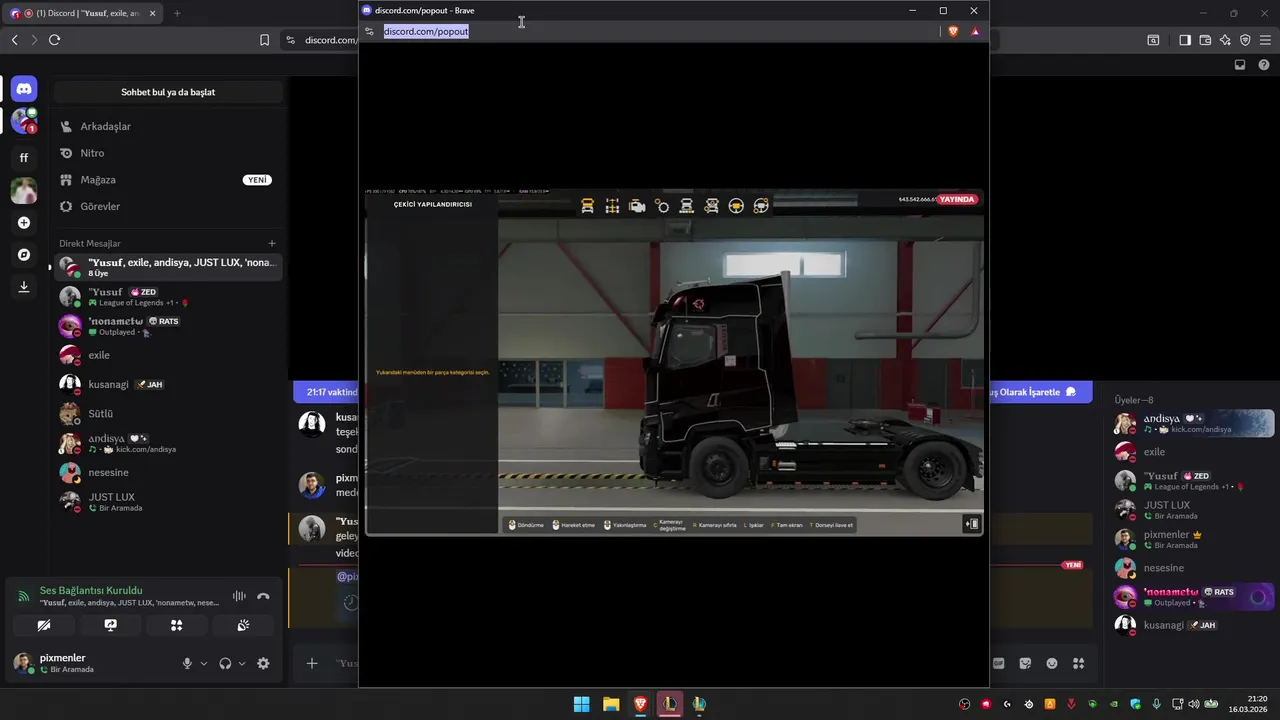1280x720 pixels.
Task: Open DM with exile in DM list
Action: (x=167, y=355)
